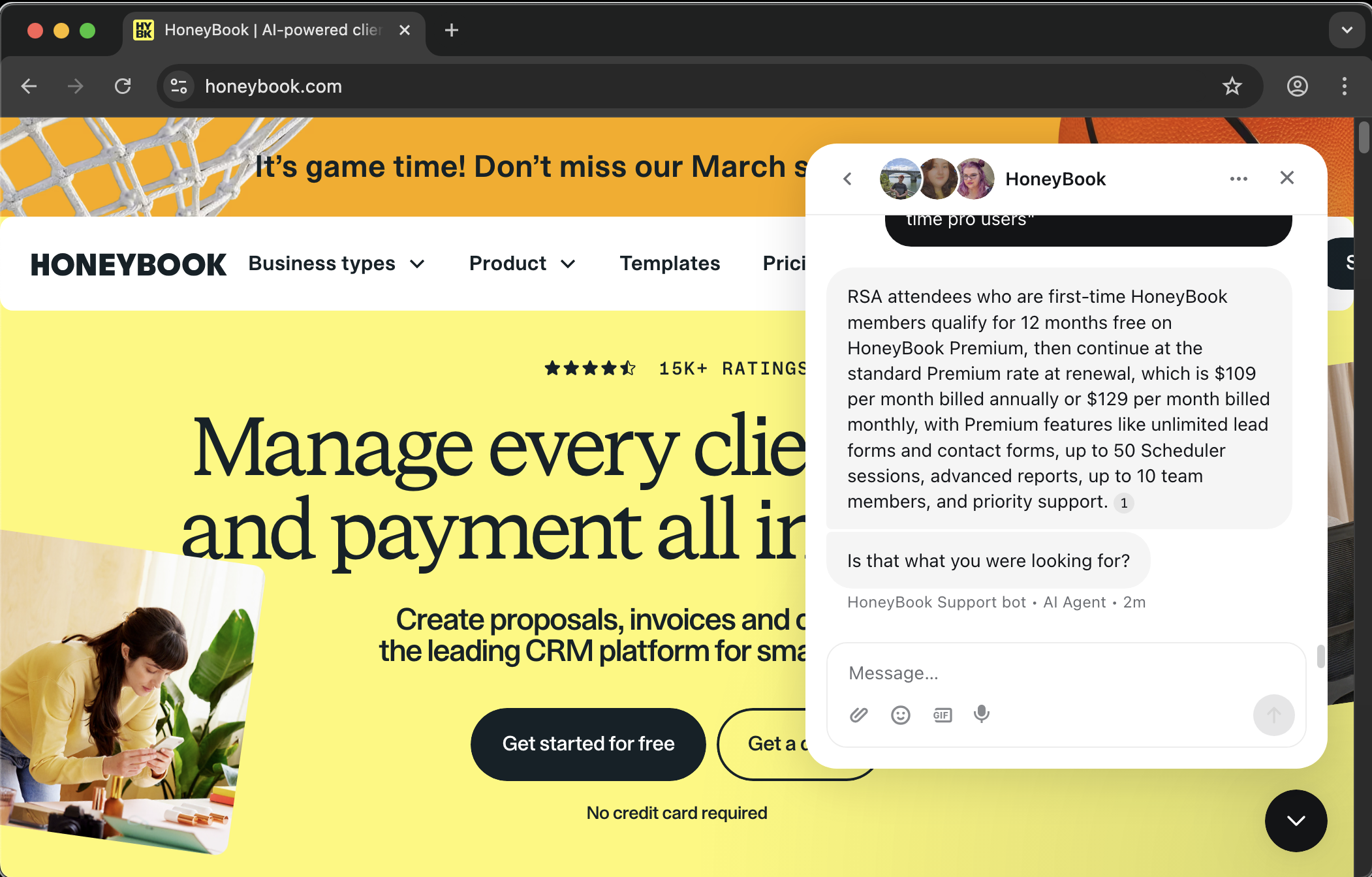Reload the honeybook.com page
This screenshot has width=1372, height=877.
[123, 86]
